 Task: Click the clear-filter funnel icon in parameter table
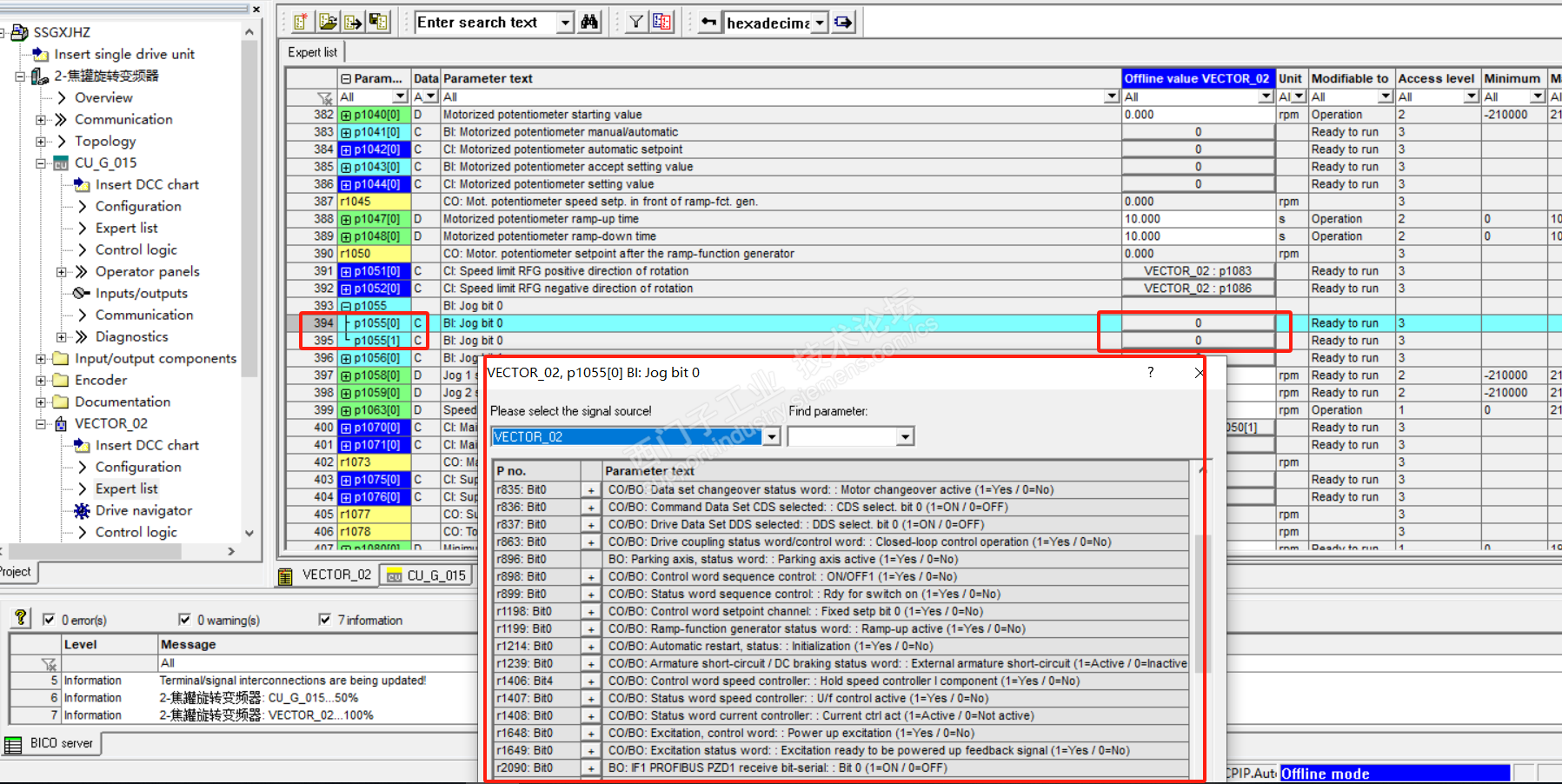coord(325,97)
